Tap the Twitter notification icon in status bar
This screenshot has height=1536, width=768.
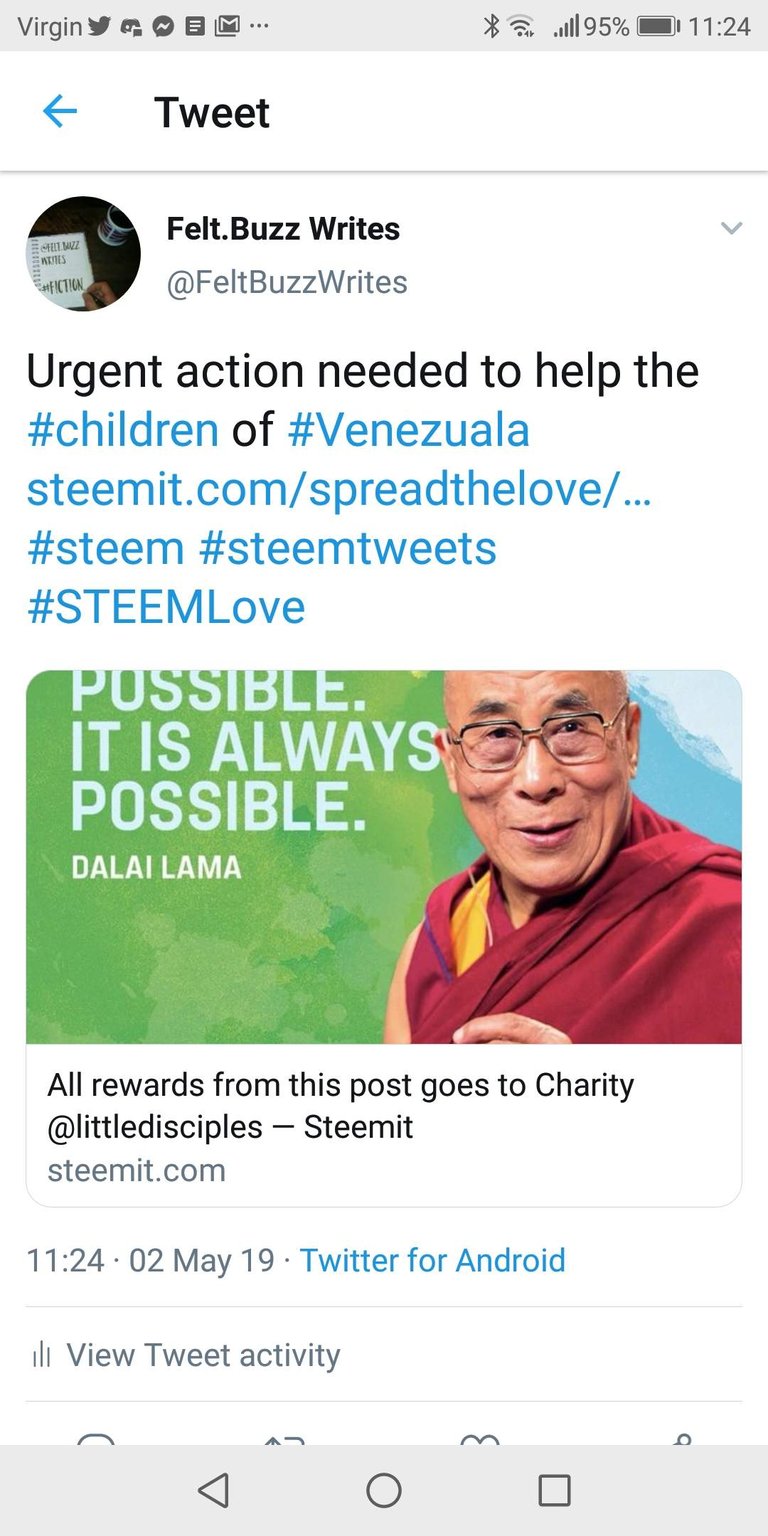tap(99, 27)
